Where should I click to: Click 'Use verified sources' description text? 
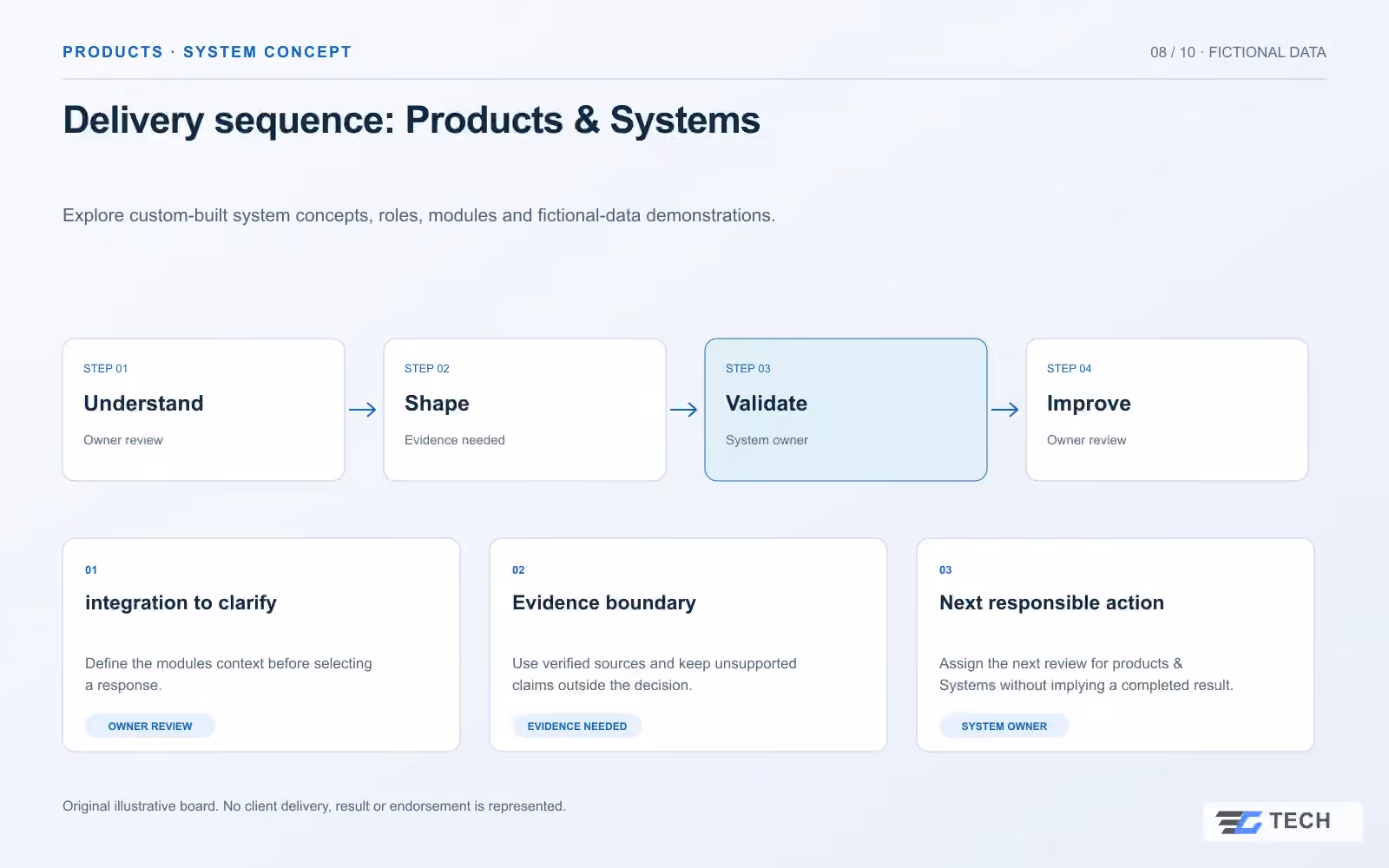(655, 674)
